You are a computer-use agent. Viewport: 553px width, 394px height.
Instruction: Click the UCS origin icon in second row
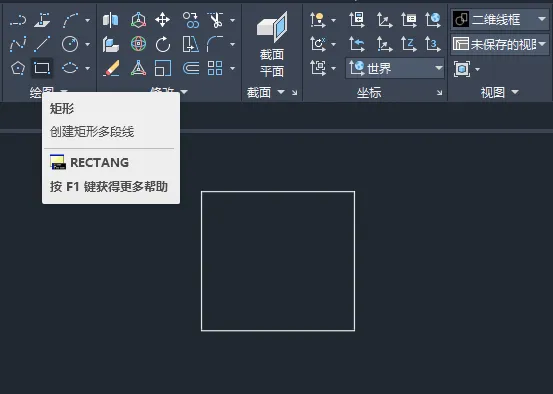(x=384, y=44)
